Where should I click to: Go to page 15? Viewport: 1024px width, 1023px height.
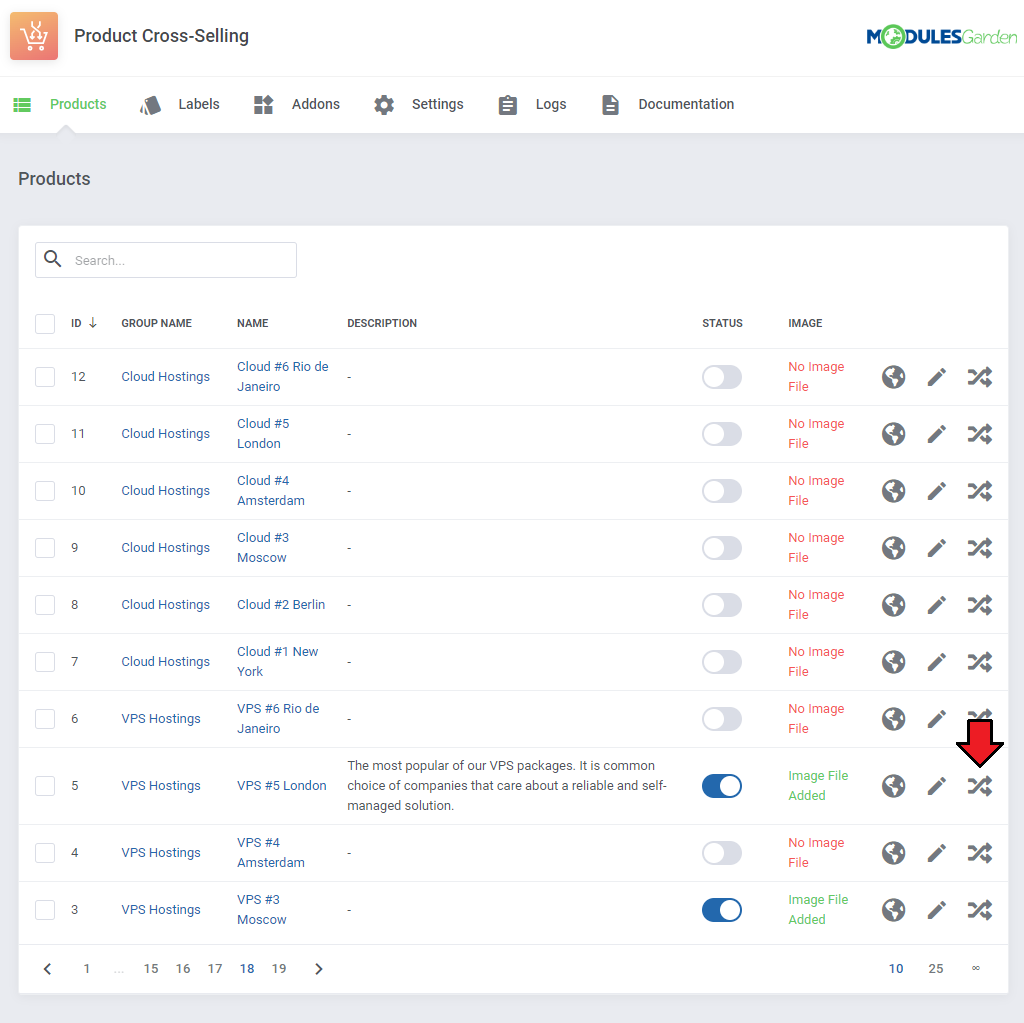click(151, 969)
